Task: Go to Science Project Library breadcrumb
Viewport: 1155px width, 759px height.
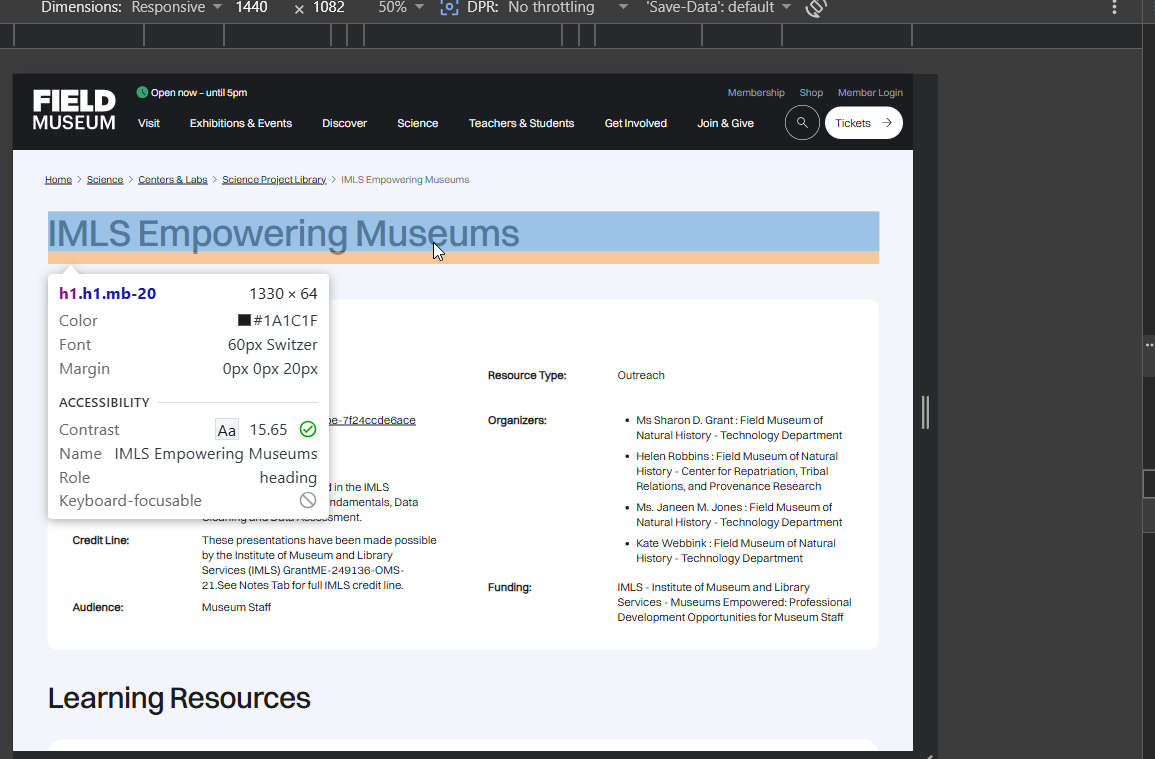Action: (x=274, y=180)
